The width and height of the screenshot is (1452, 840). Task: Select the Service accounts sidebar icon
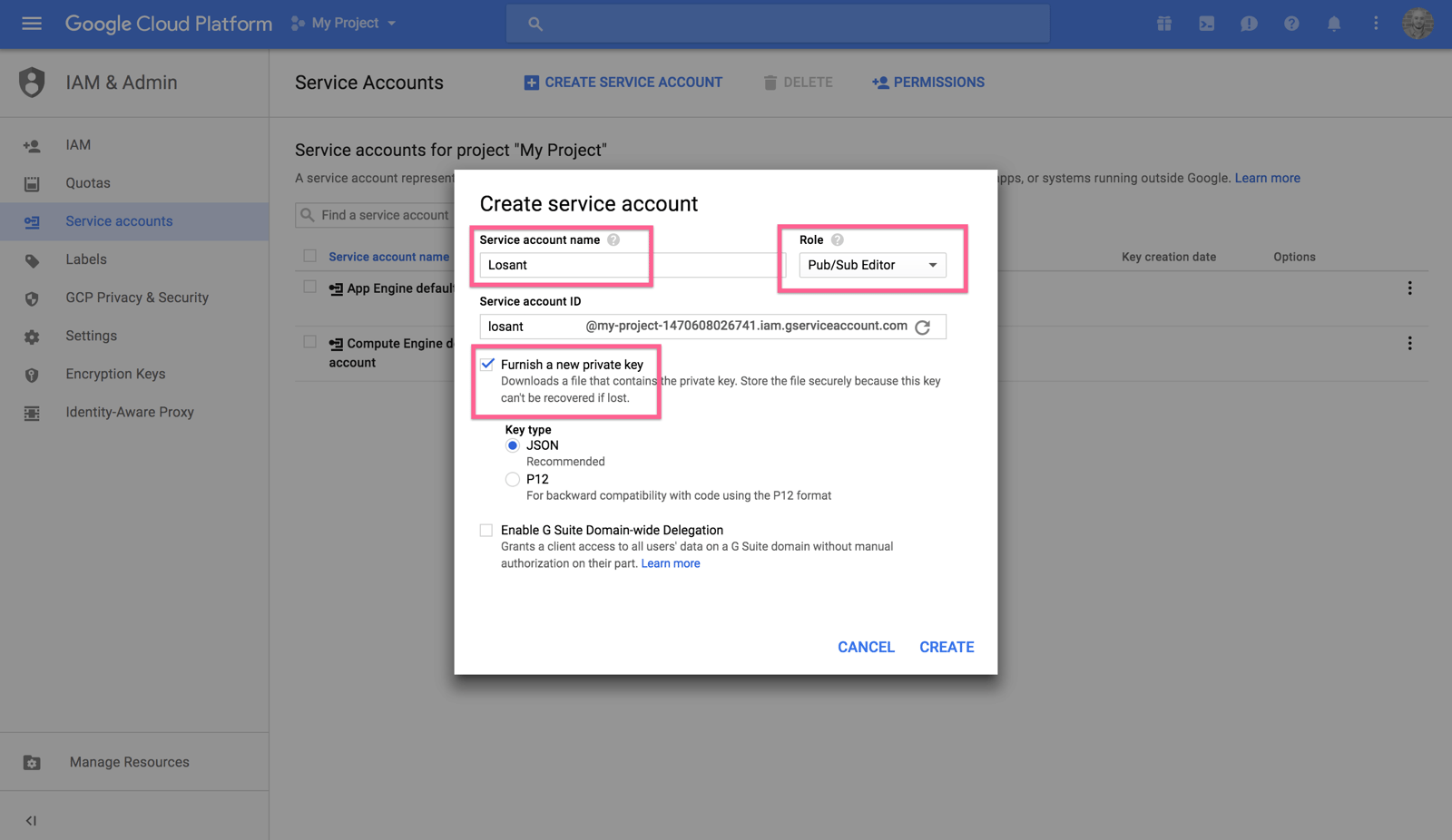[32, 220]
